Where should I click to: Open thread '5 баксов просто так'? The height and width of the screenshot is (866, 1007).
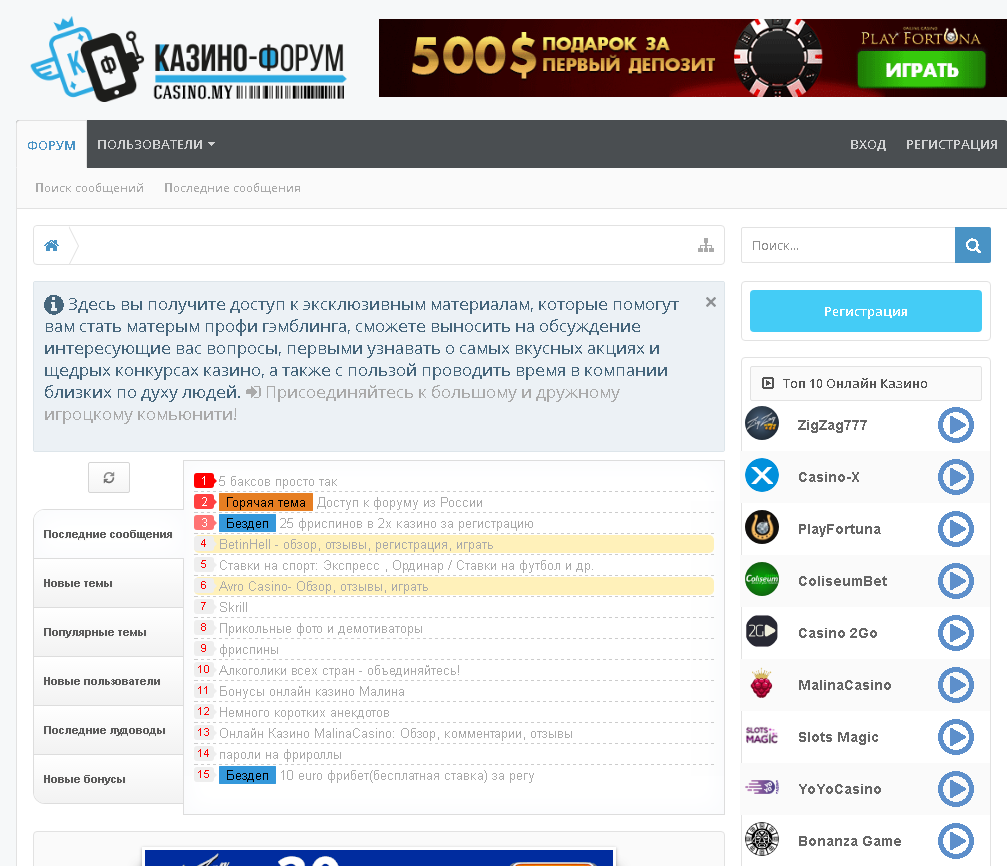click(277, 481)
